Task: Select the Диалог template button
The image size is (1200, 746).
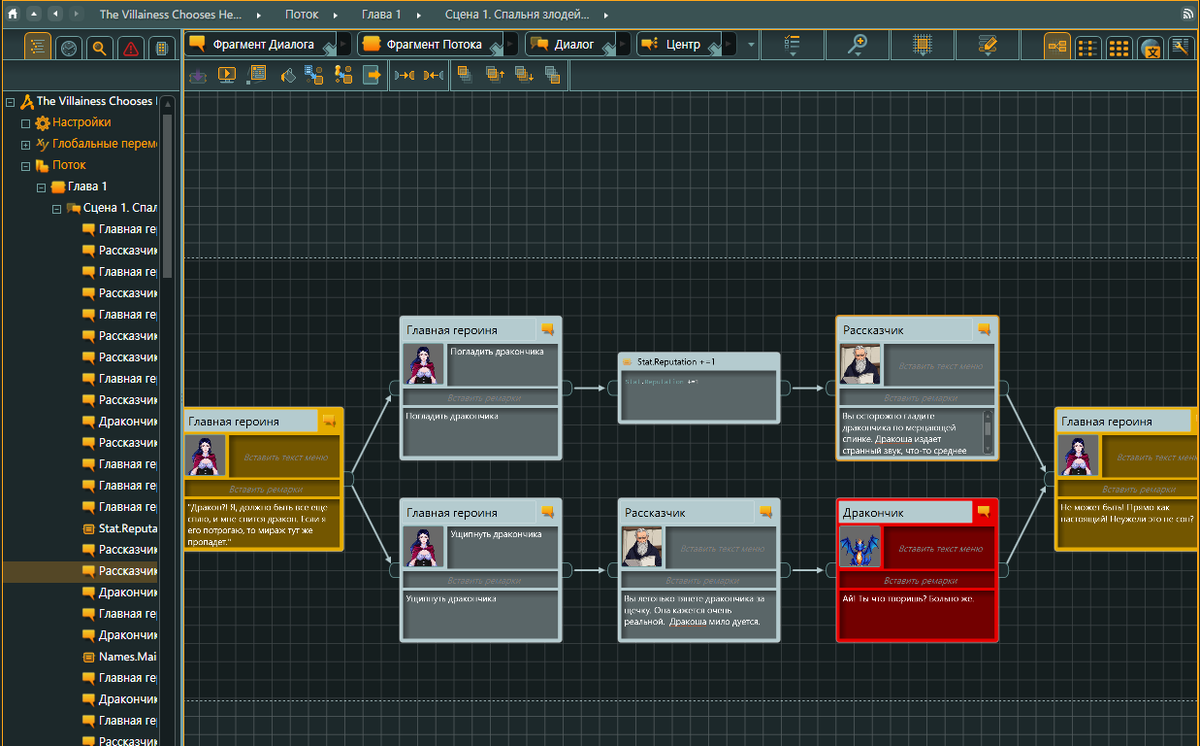Action: click(570, 44)
